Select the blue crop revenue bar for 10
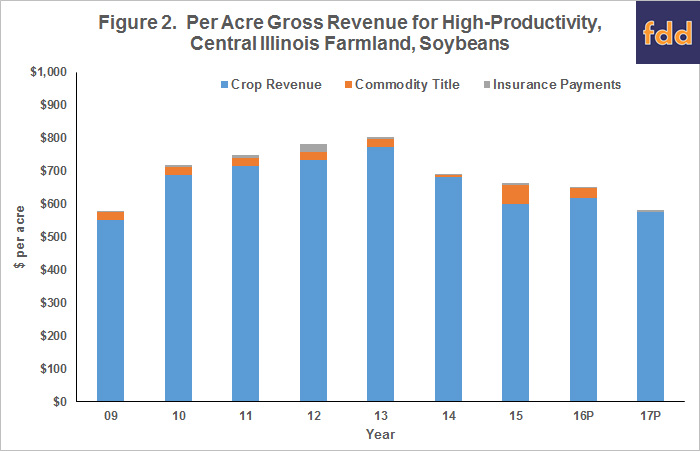The height and width of the screenshot is (451, 700). (178, 288)
